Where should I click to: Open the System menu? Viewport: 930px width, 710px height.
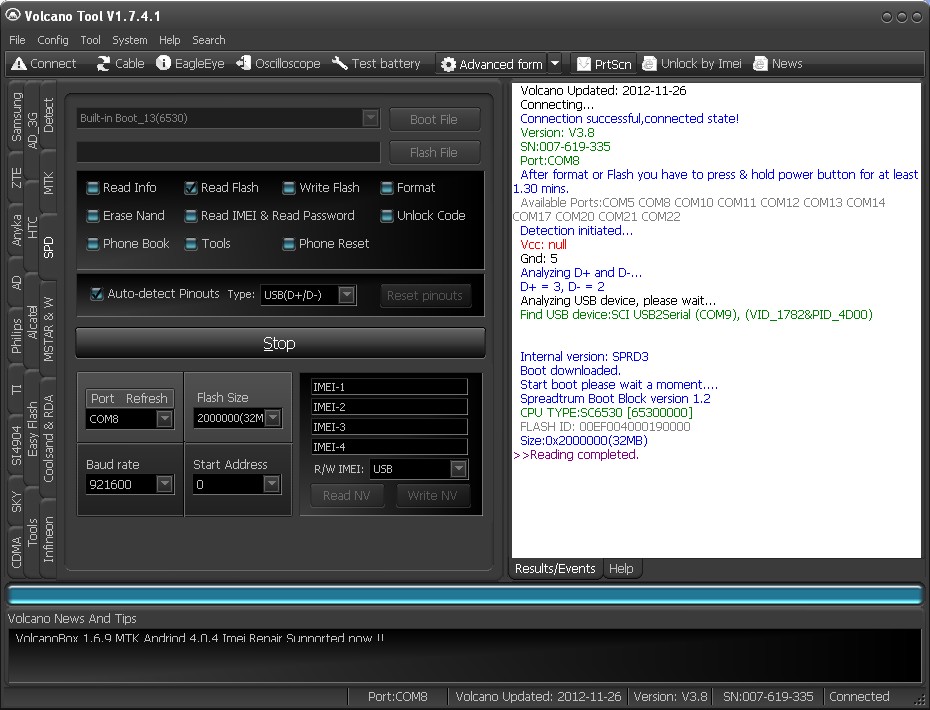click(x=130, y=40)
